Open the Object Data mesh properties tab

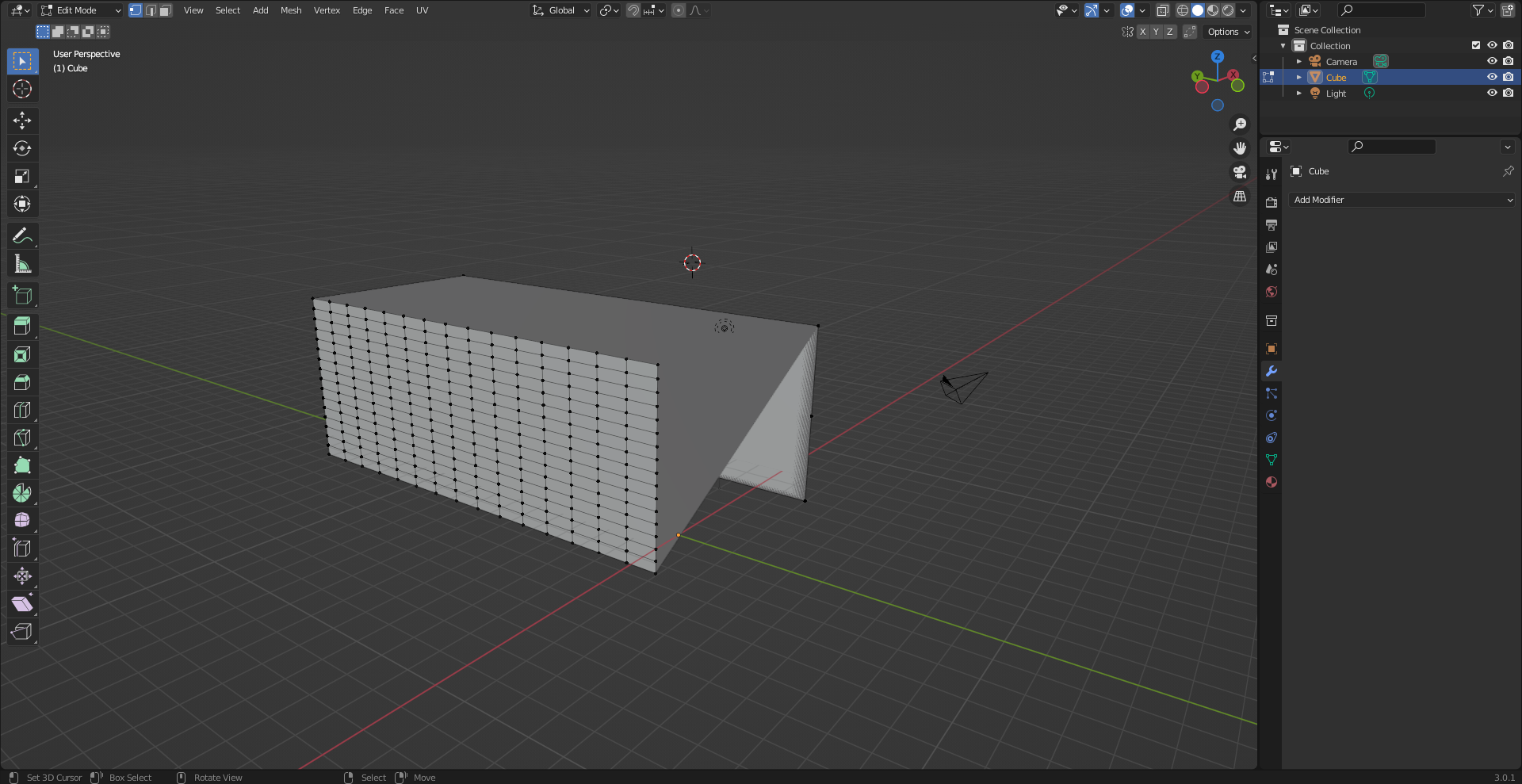(x=1272, y=460)
